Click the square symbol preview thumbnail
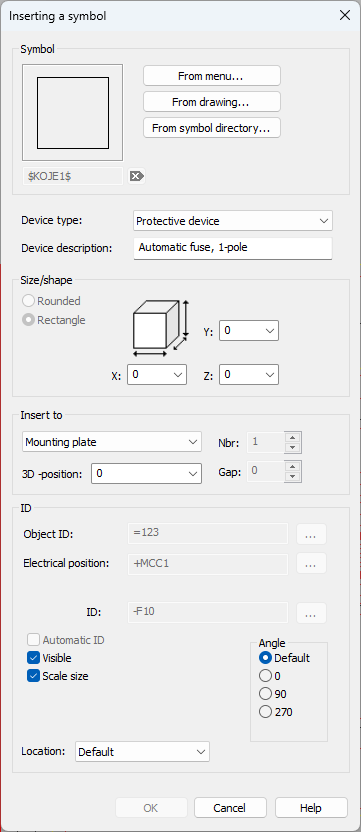This screenshot has width=361, height=832. coord(72,112)
